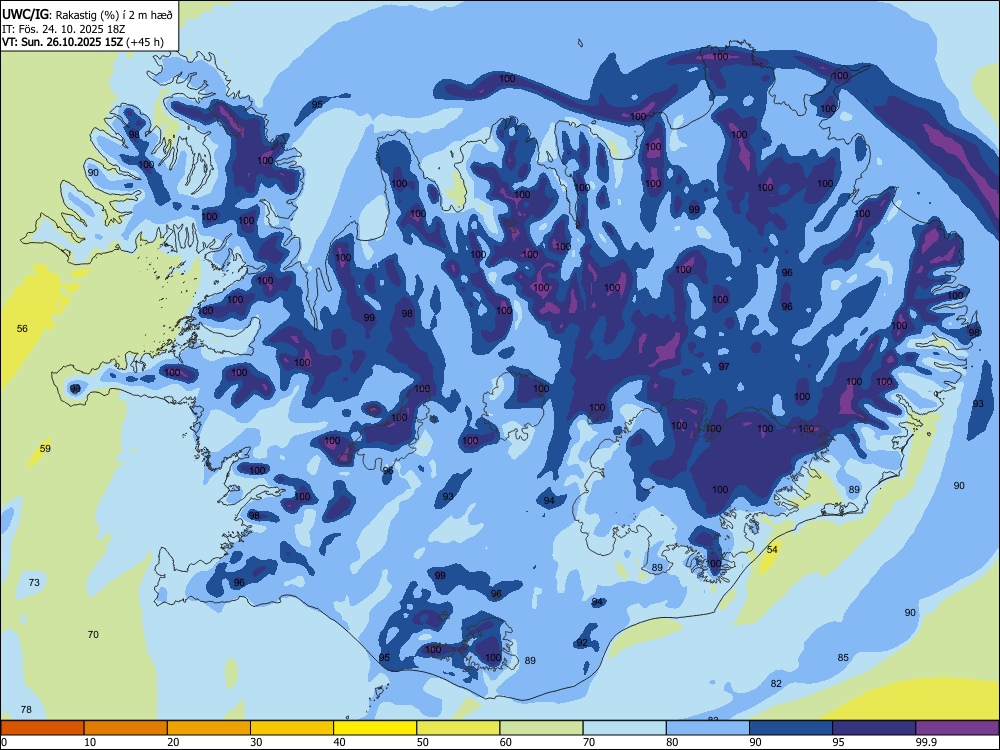
Task: Click the '82' humidity value on the map
Action: point(776,684)
